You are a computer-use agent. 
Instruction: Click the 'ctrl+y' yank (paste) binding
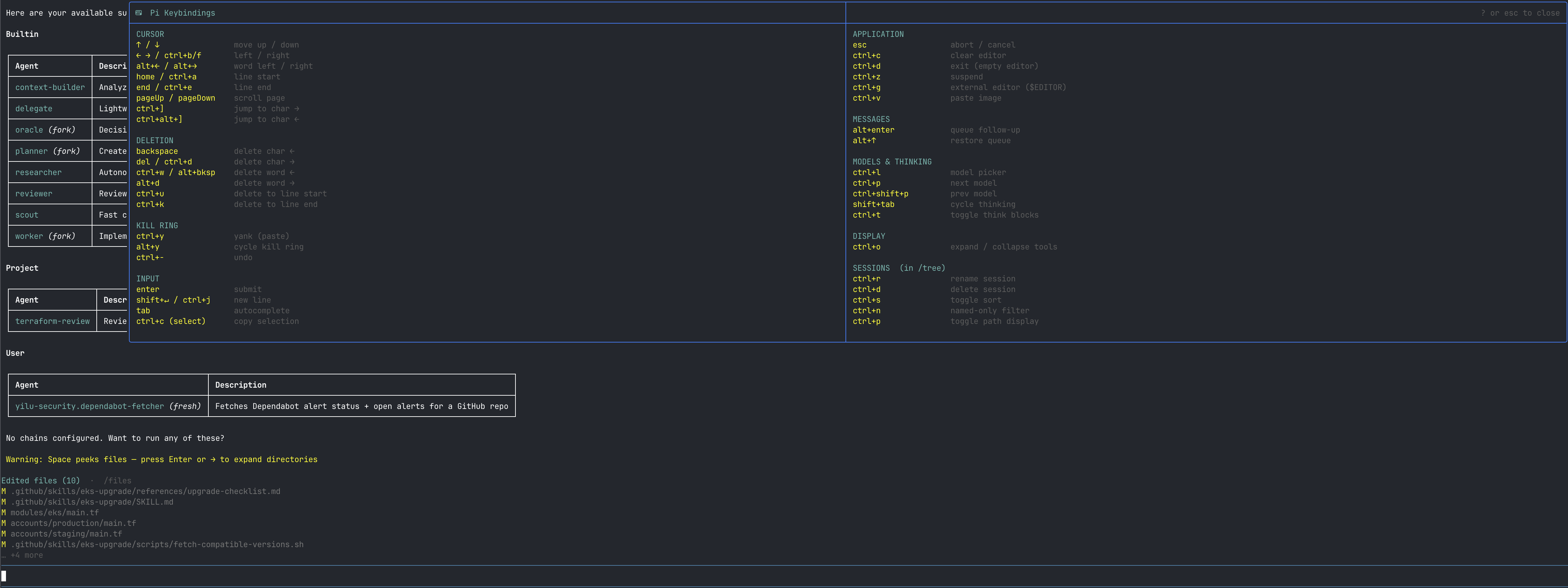pos(150,236)
